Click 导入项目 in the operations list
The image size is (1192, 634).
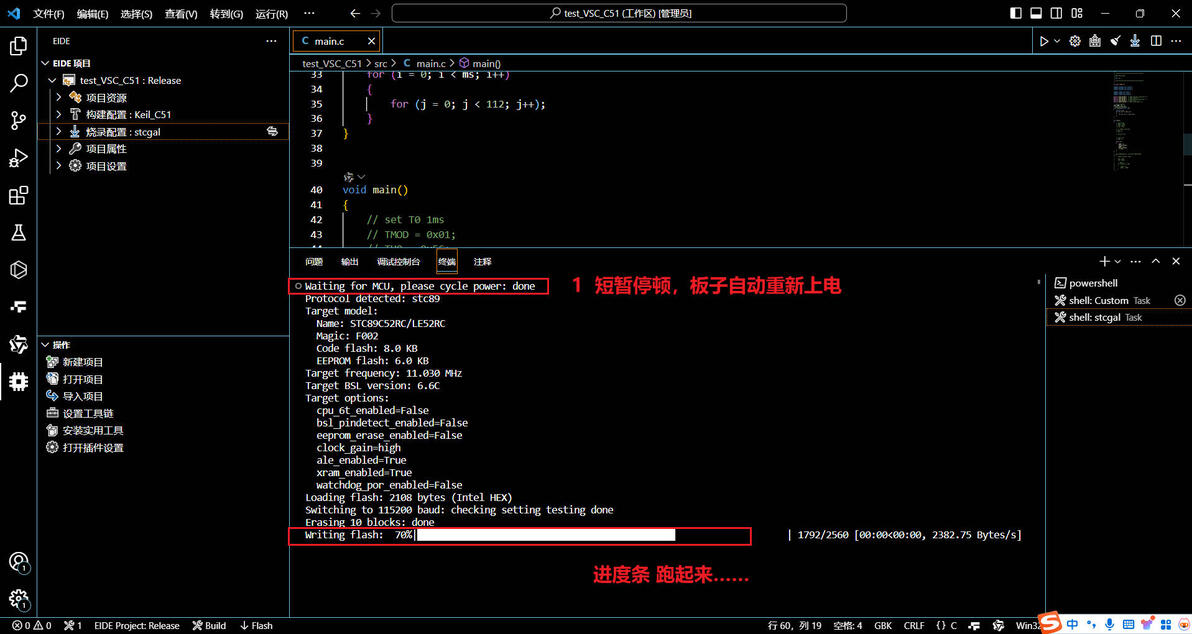[83, 397]
